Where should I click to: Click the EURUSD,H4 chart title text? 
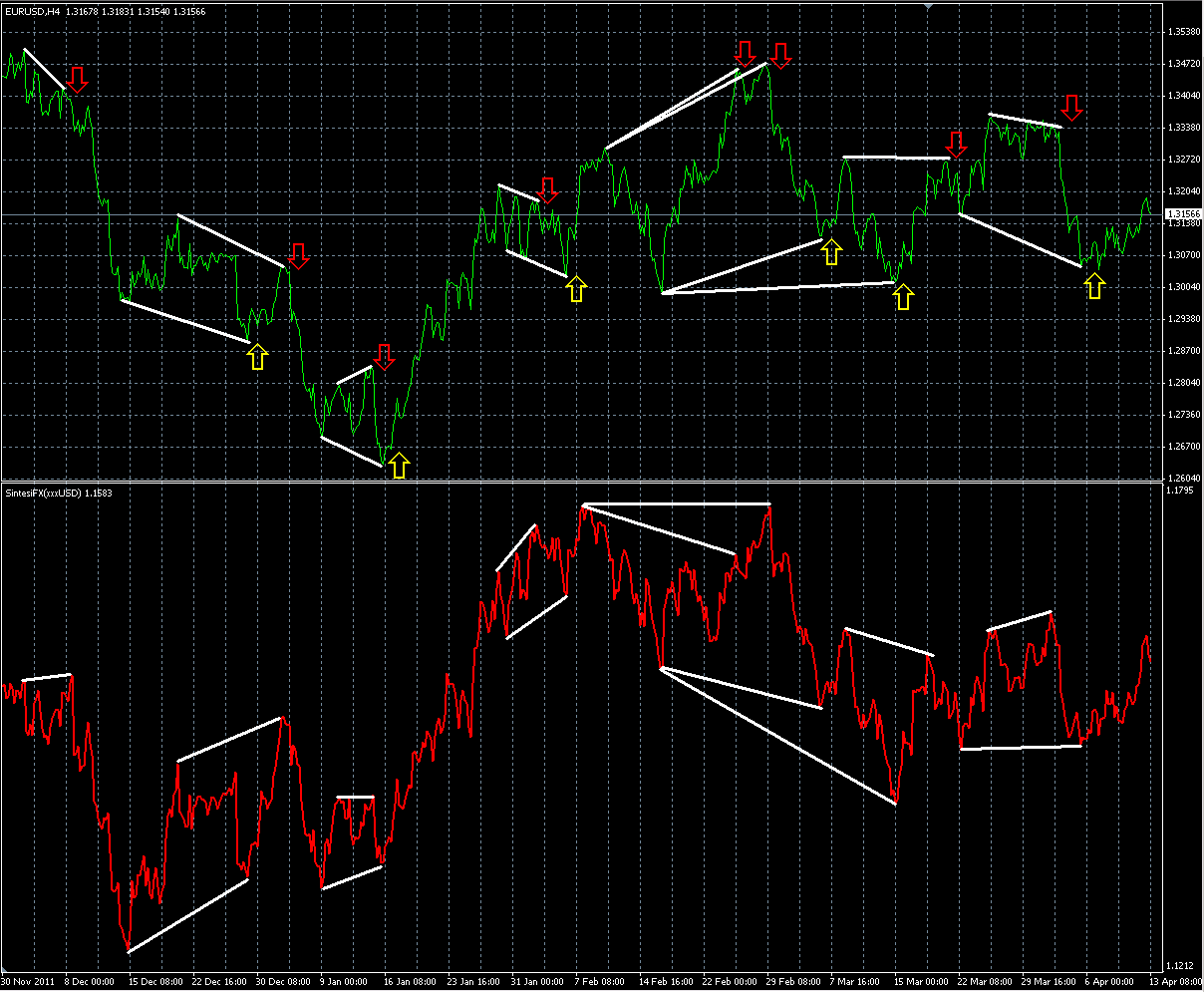point(32,11)
